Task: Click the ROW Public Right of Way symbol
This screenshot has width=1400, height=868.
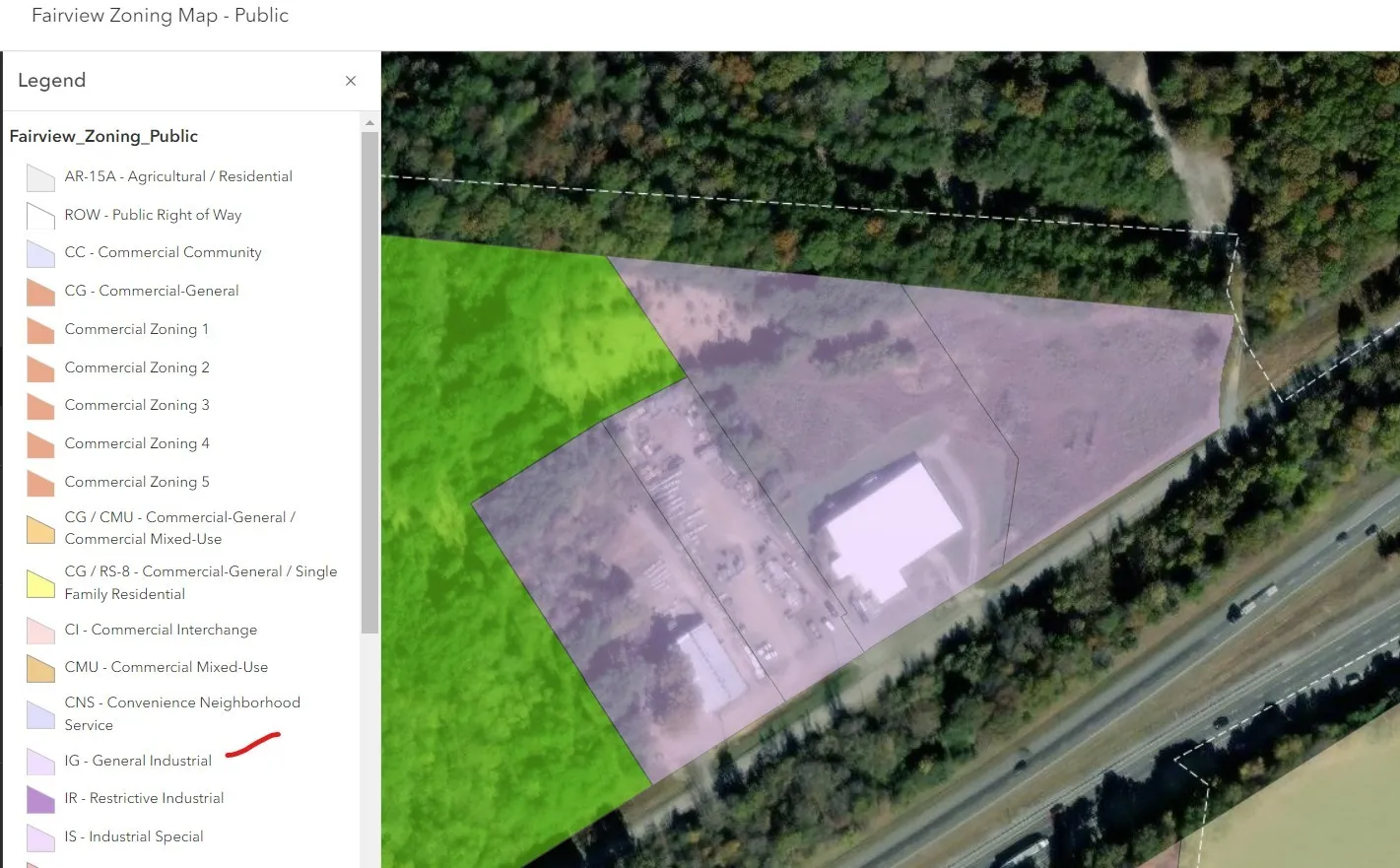Action: point(40,216)
